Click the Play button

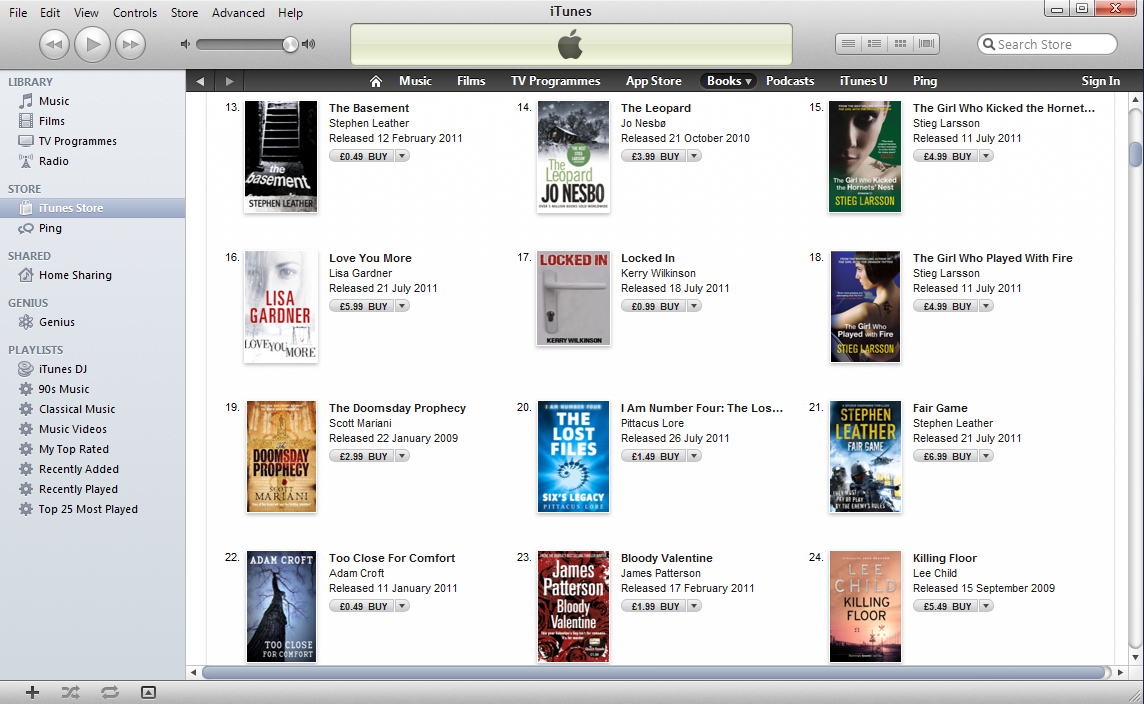[92, 44]
